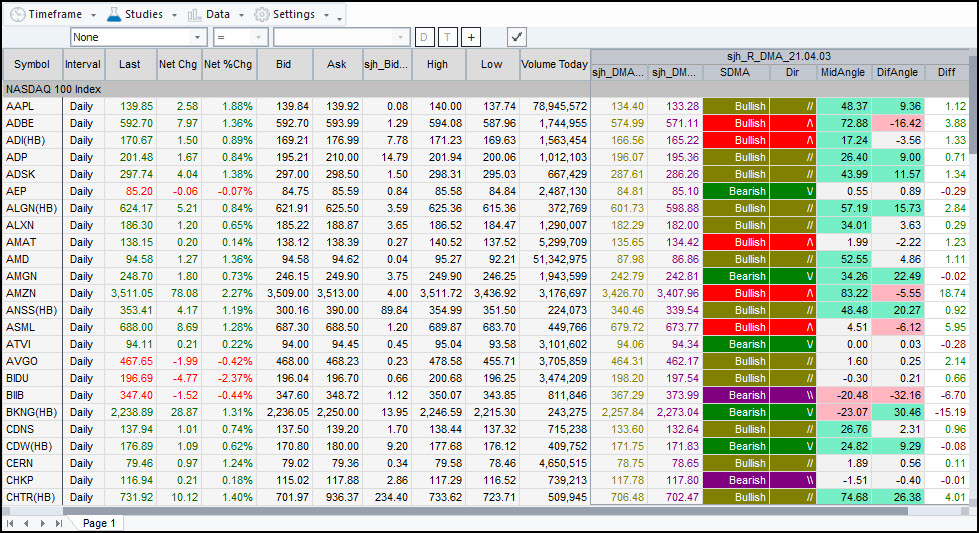Go to the first page arrow
979x533 pixels.
(x=10, y=523)
